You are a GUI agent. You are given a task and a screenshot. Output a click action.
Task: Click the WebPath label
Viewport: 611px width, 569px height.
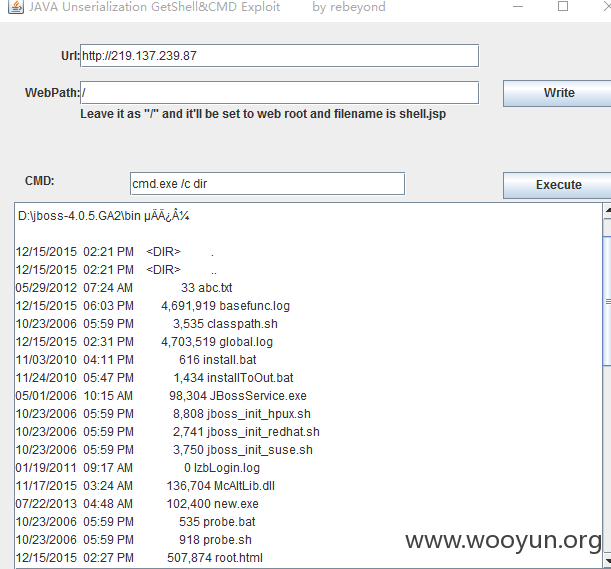point(52,93)
